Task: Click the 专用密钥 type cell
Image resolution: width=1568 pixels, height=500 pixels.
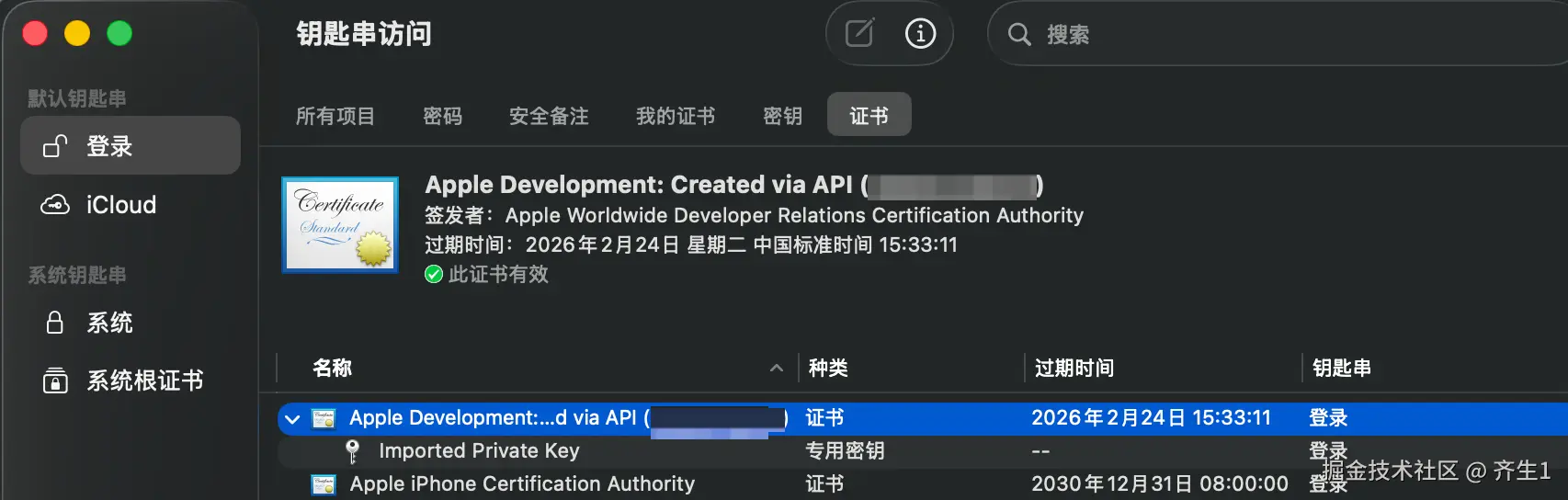Action: click(x=845, y=451)
